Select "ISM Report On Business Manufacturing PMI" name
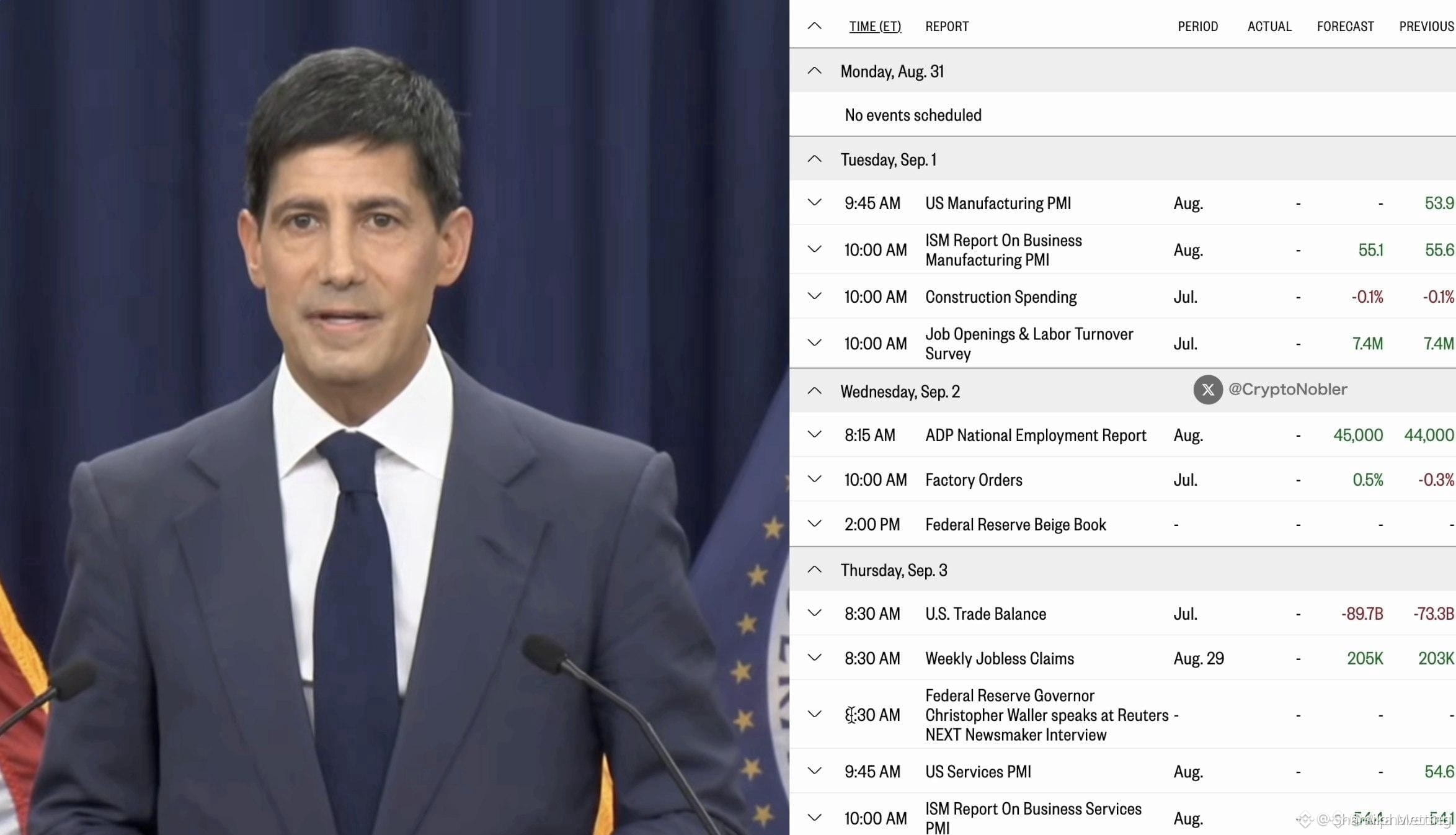This screenshot has width=1456, height=835. tap(1003, 250)
